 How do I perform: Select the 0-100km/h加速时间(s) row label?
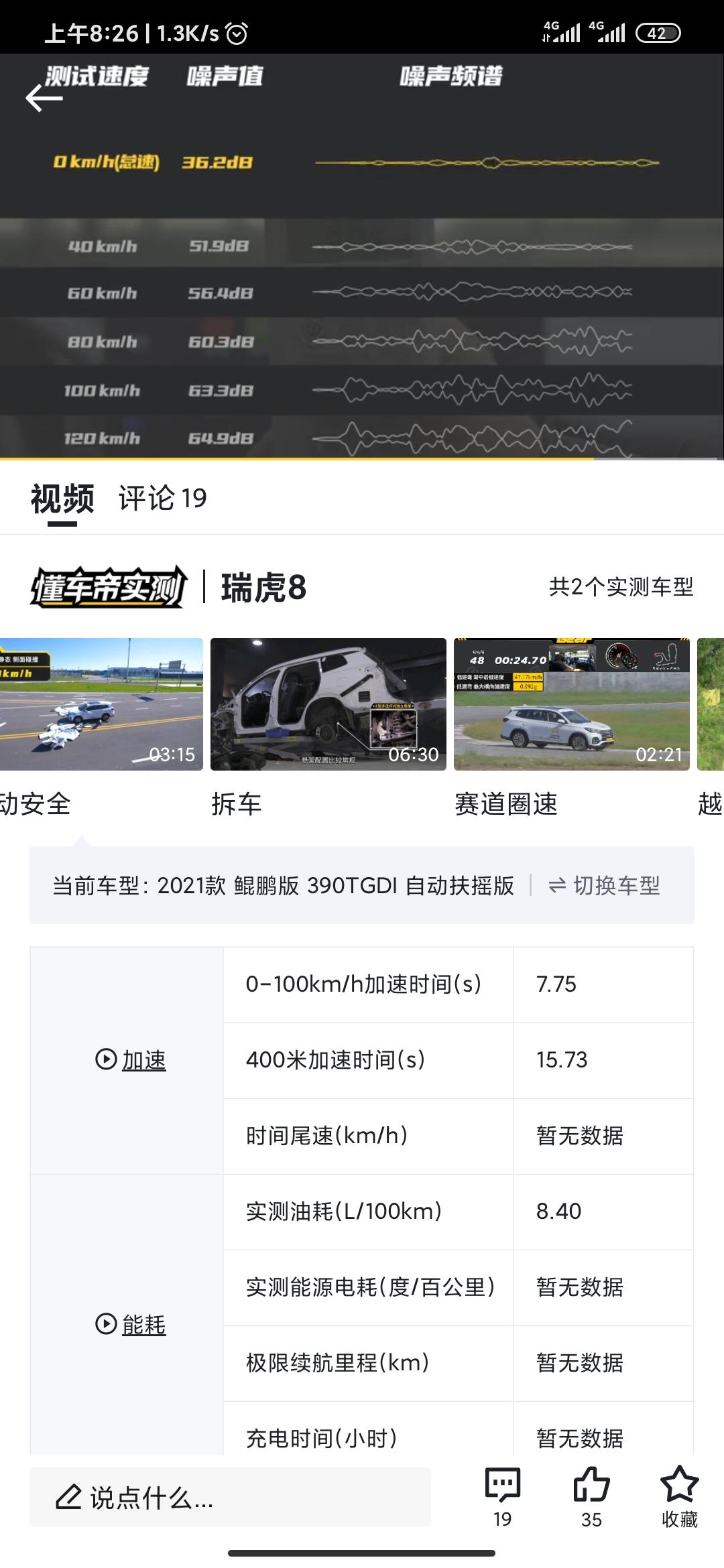pyautogui.click(x=364, y=984)
